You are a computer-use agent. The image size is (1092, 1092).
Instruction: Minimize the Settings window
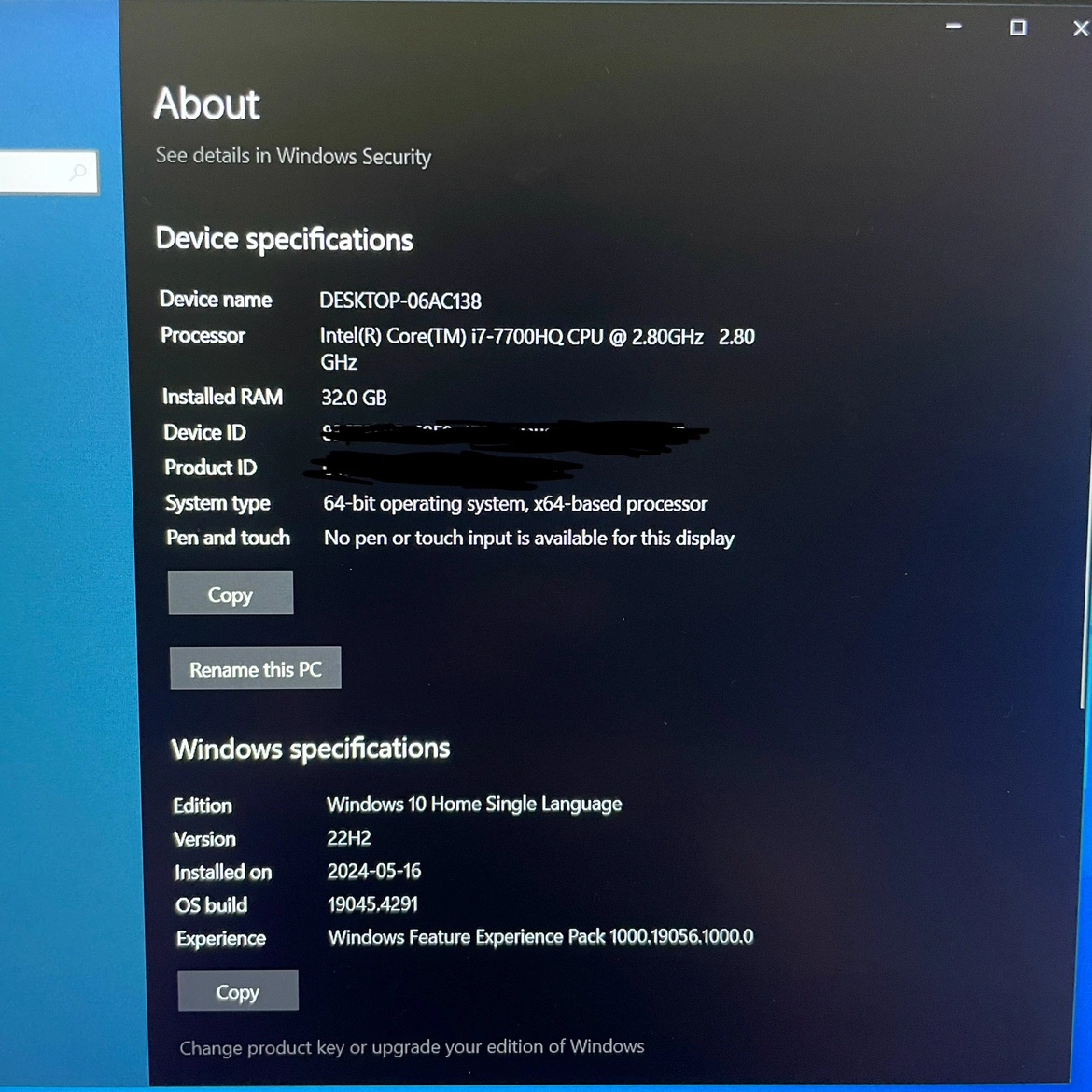coord(954,26)
